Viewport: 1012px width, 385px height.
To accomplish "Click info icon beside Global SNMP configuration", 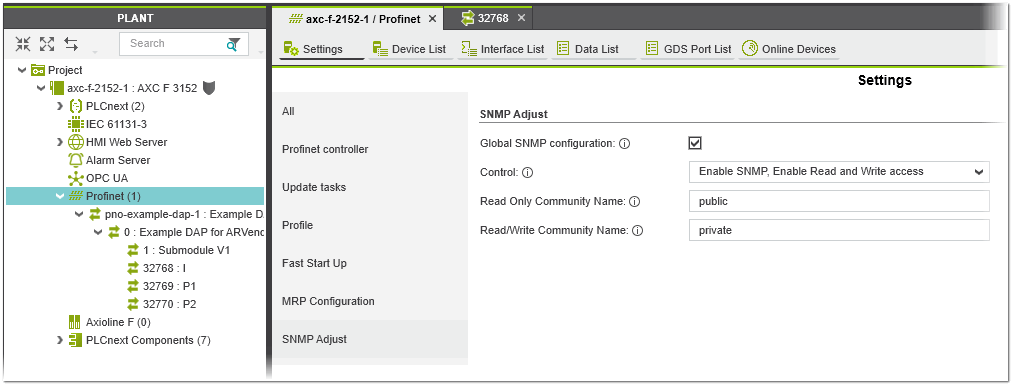I will point(624,144).
